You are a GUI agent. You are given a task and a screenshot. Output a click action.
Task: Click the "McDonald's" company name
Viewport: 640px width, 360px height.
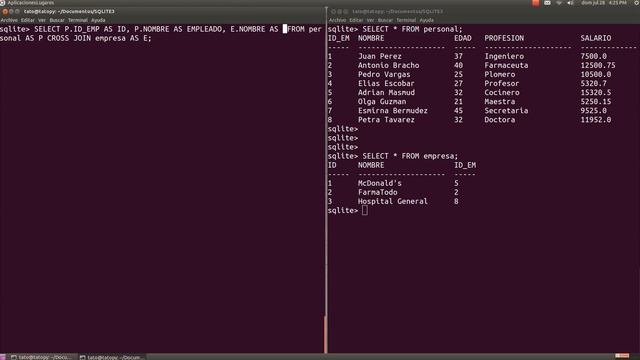point(380,183)
